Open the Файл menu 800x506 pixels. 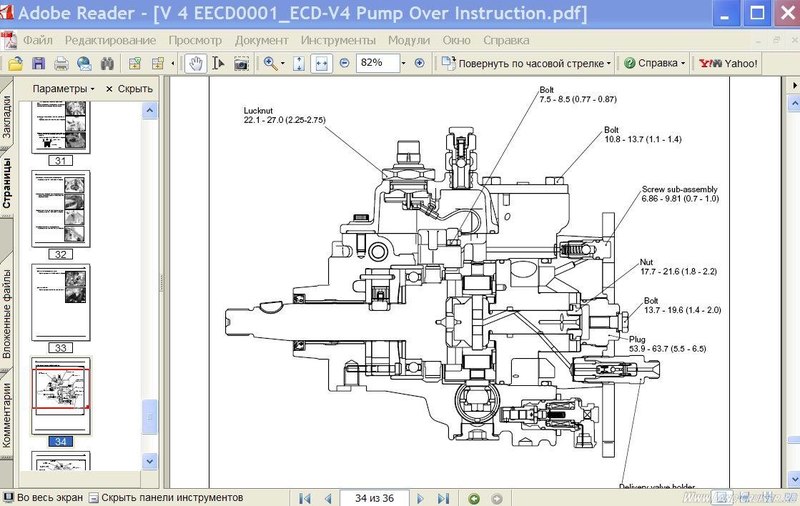click(x=38, y=40)
